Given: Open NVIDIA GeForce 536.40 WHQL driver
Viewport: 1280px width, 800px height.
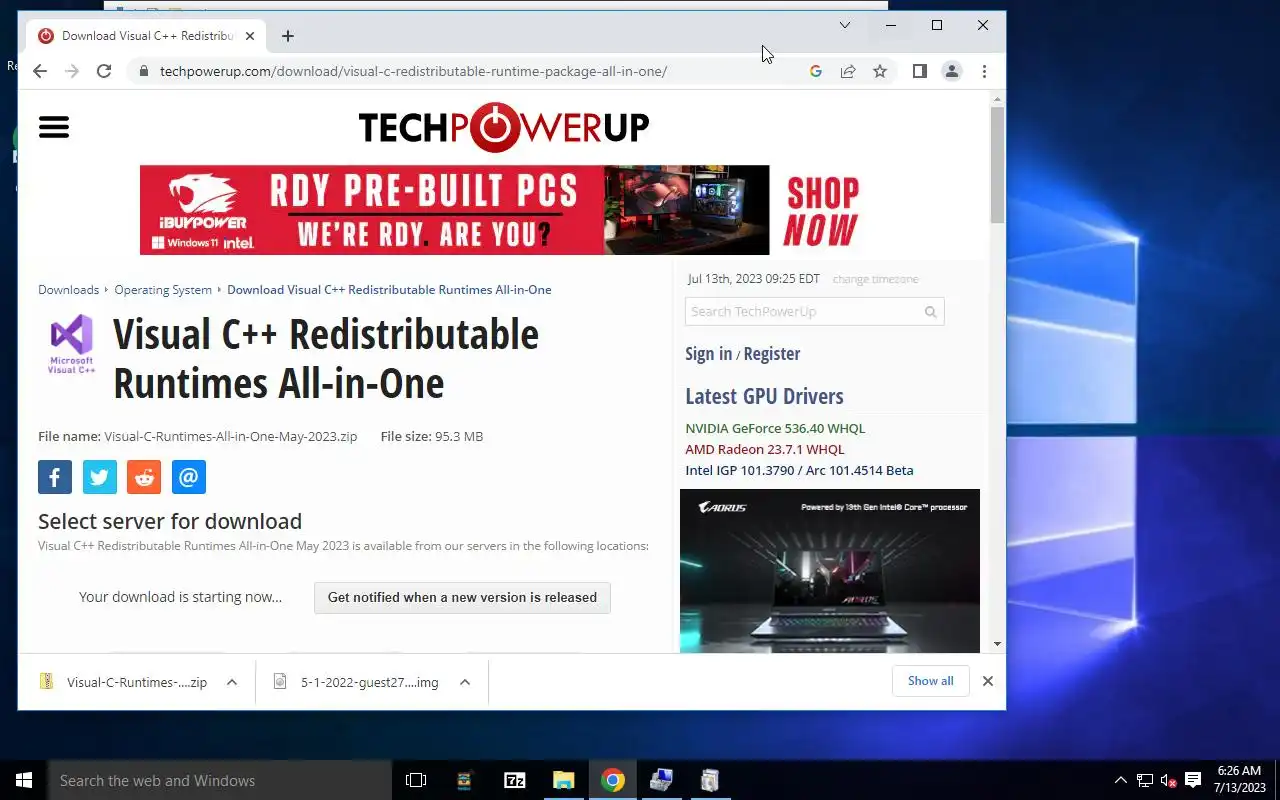Looking at the screenshot, I should [775, 428].
